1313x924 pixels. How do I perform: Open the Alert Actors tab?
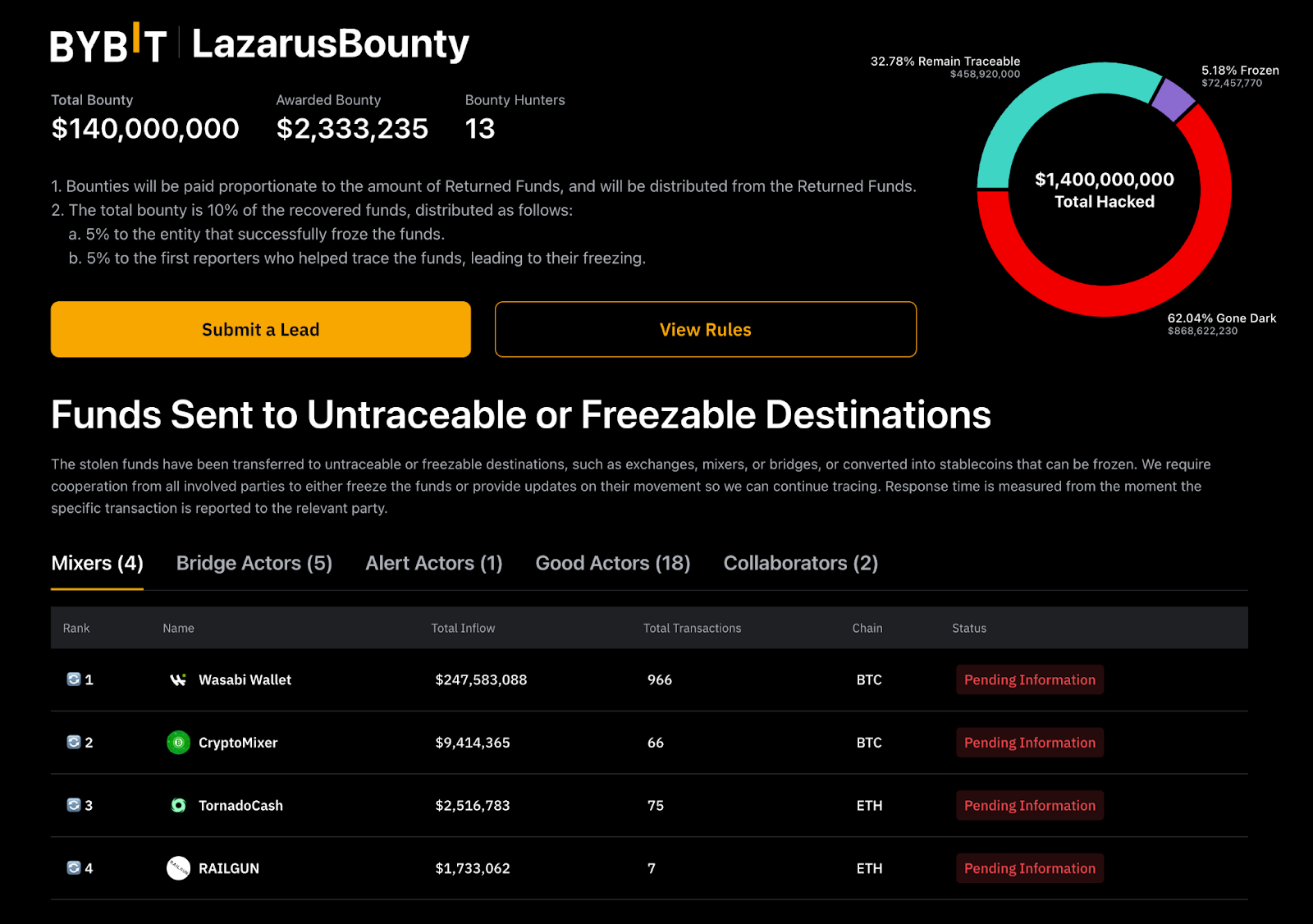433,563
